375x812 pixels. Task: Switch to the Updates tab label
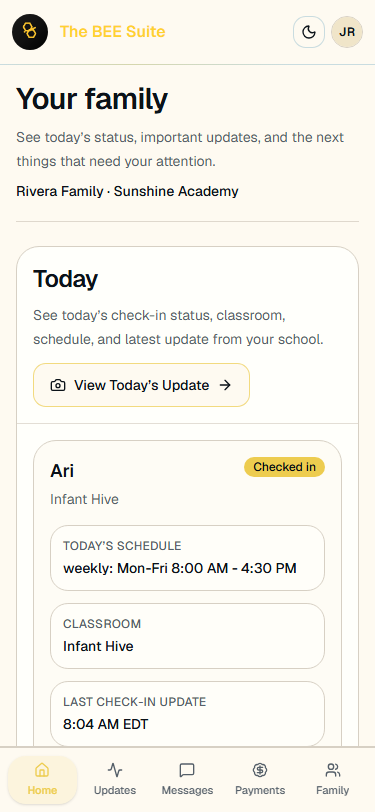click(x=115, y=790)
